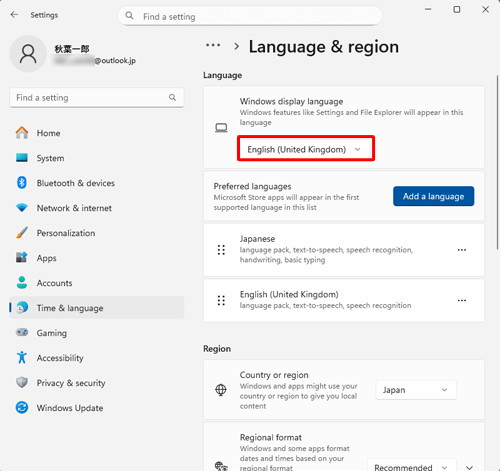Open Home settings page
This screenshot has height=471, width=500.
[97, 133]
